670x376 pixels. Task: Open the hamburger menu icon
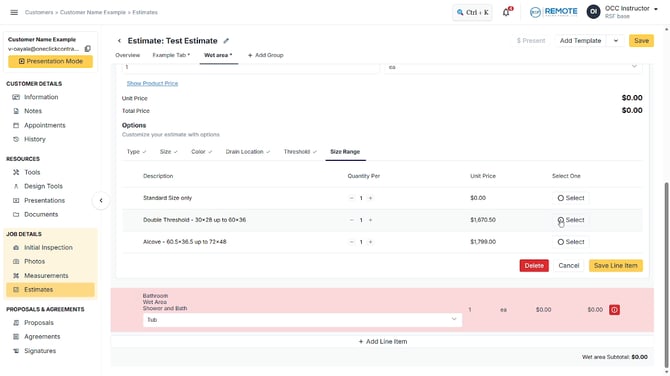tap(14, 12)
